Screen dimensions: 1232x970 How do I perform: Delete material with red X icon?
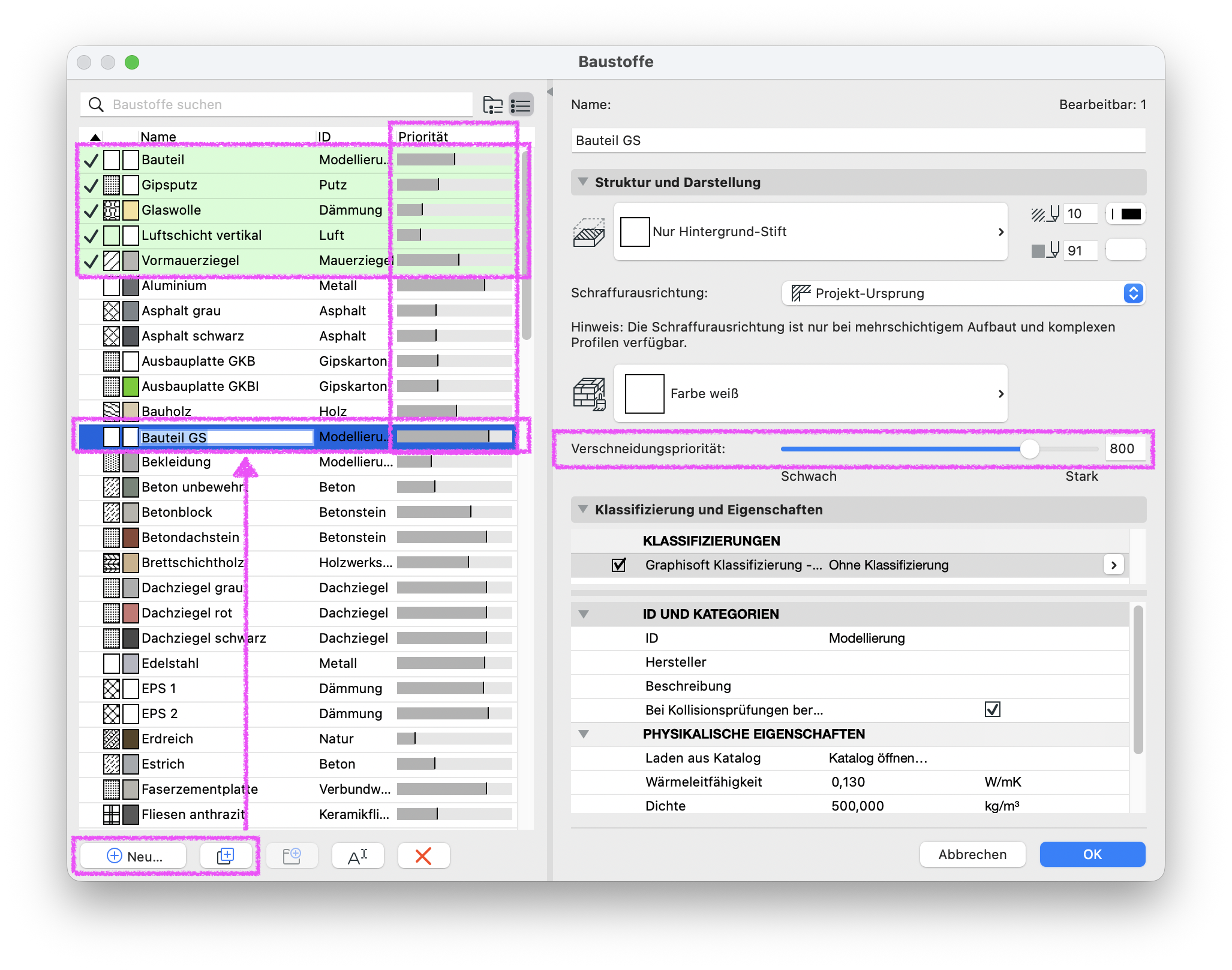coord(423,855)
